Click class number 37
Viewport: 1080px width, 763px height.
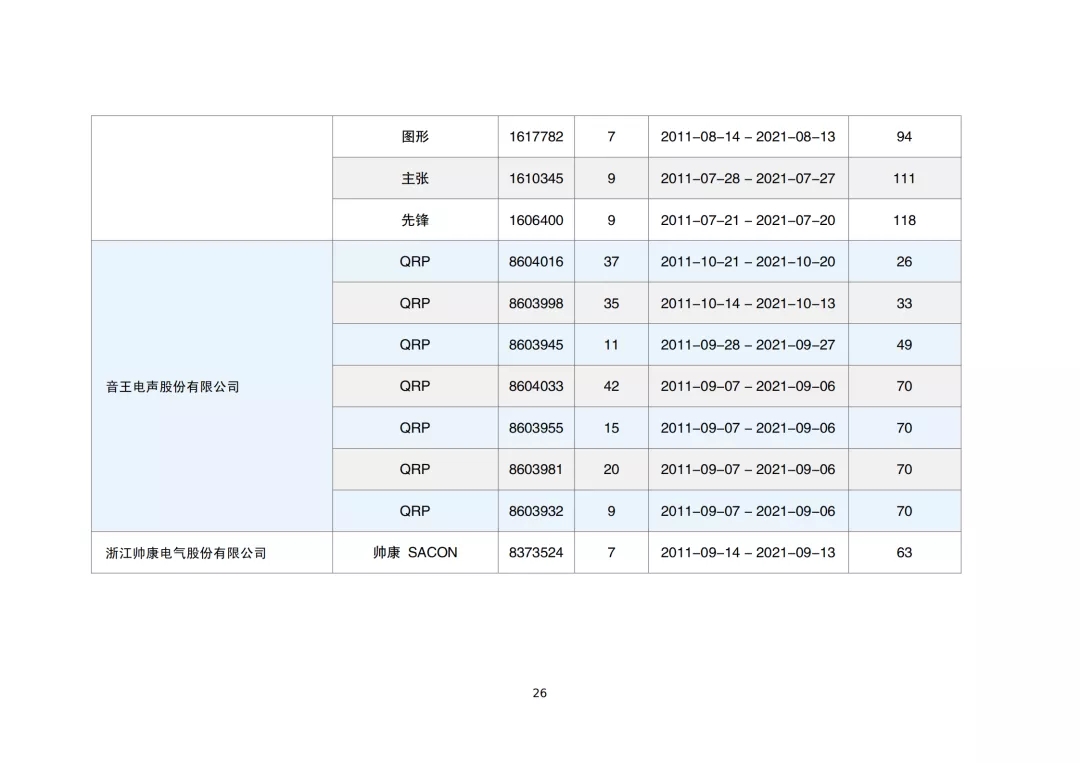point(611,262)
